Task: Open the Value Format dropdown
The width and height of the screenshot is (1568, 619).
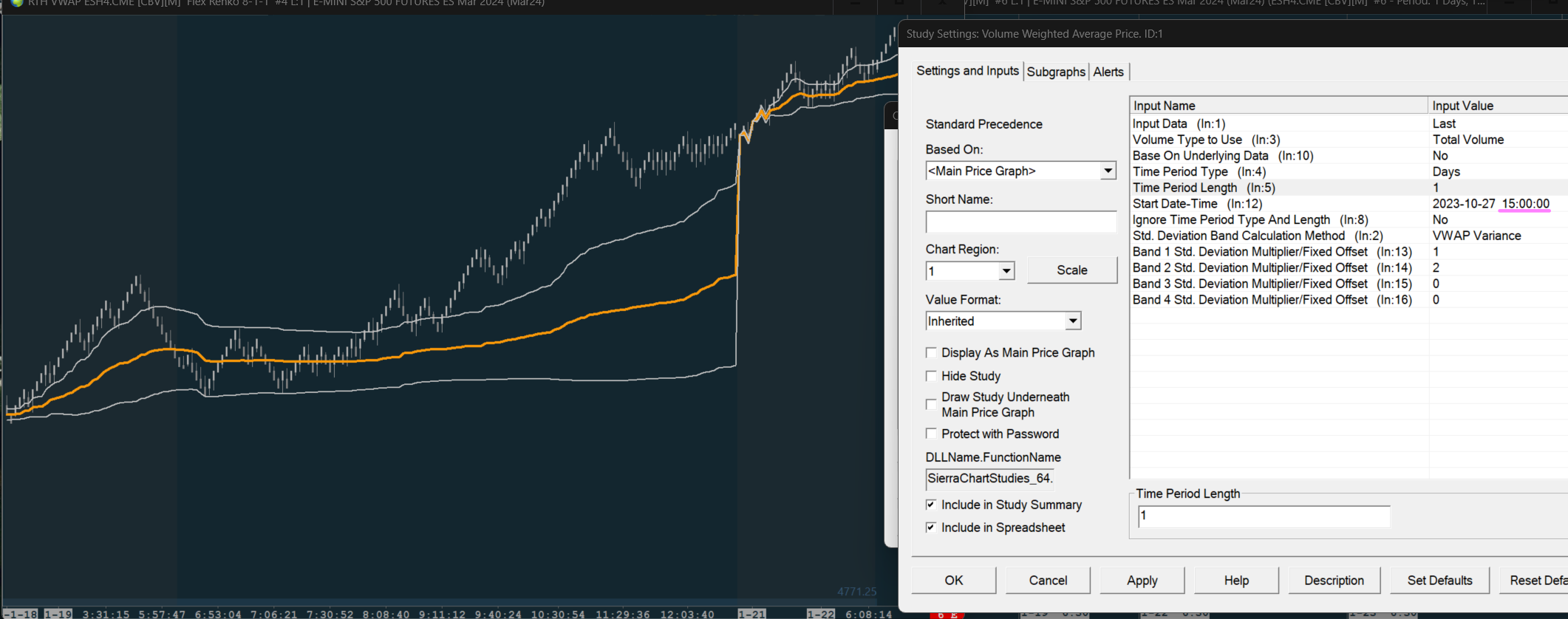Action: point(1073,321)
